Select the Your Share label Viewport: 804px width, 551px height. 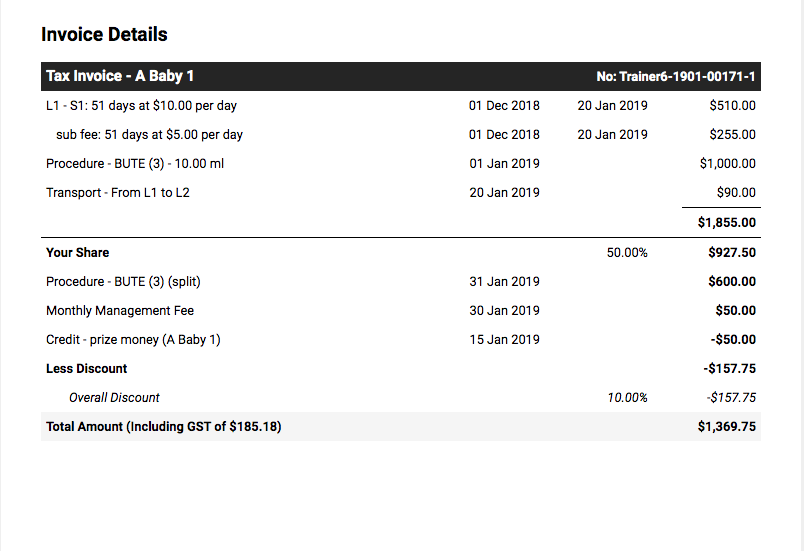77,253
